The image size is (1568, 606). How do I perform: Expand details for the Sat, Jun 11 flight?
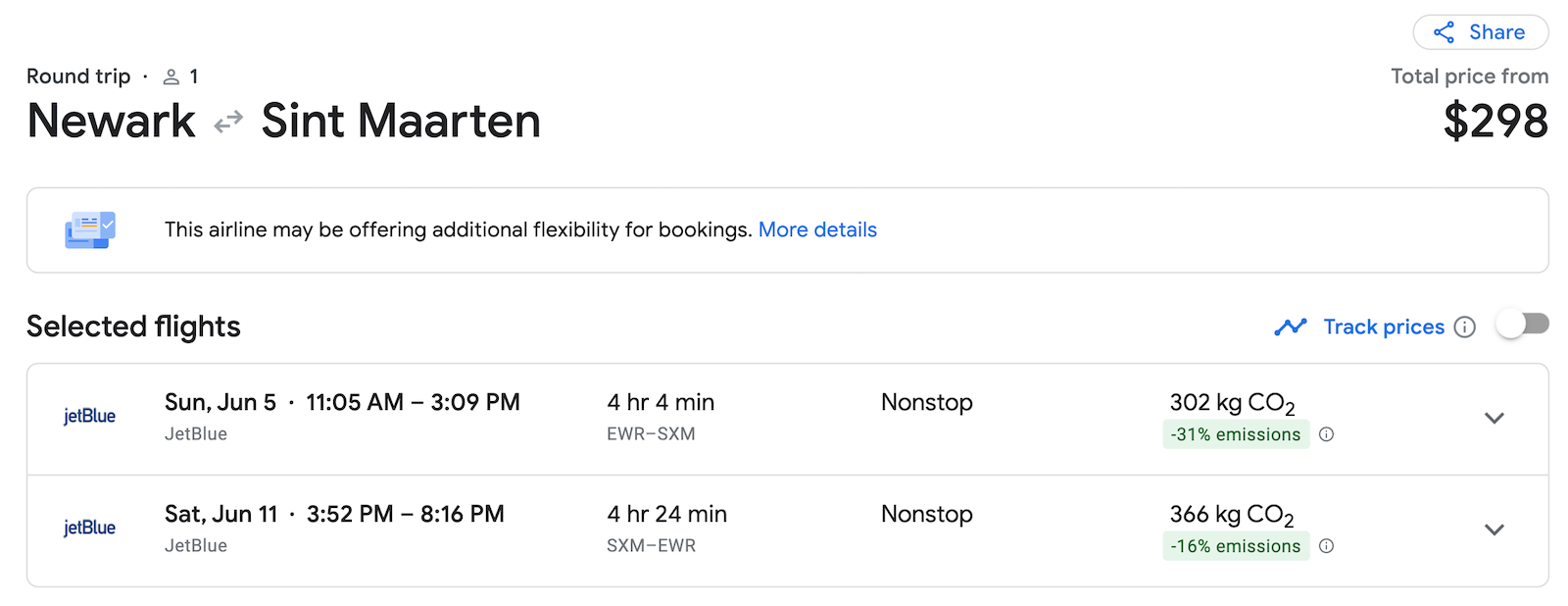pyautogui.click(x=1494, y=530)
